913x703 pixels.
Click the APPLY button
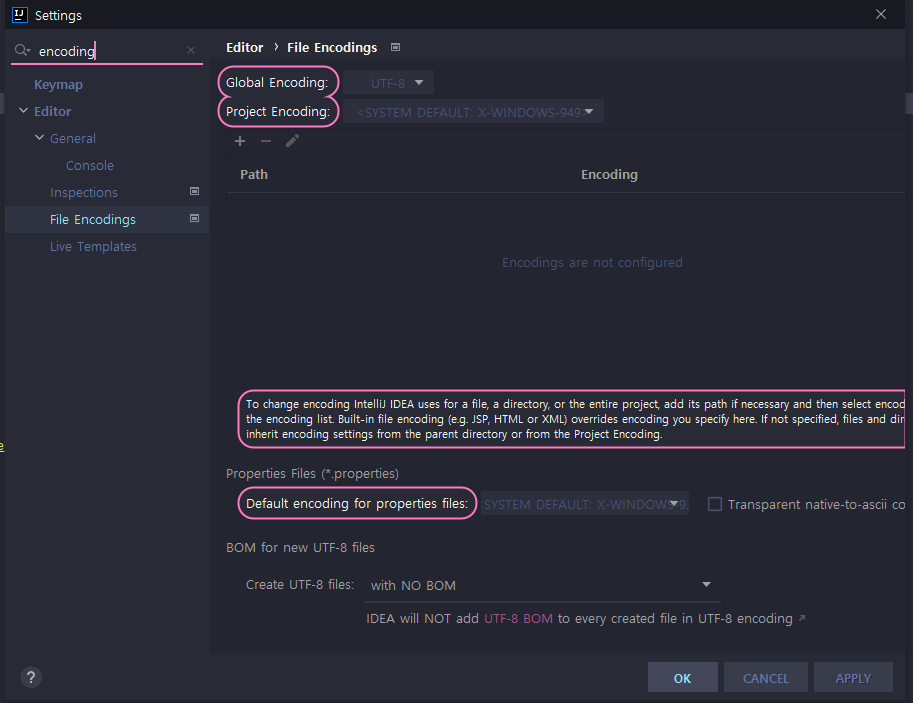tap(853, 677)
